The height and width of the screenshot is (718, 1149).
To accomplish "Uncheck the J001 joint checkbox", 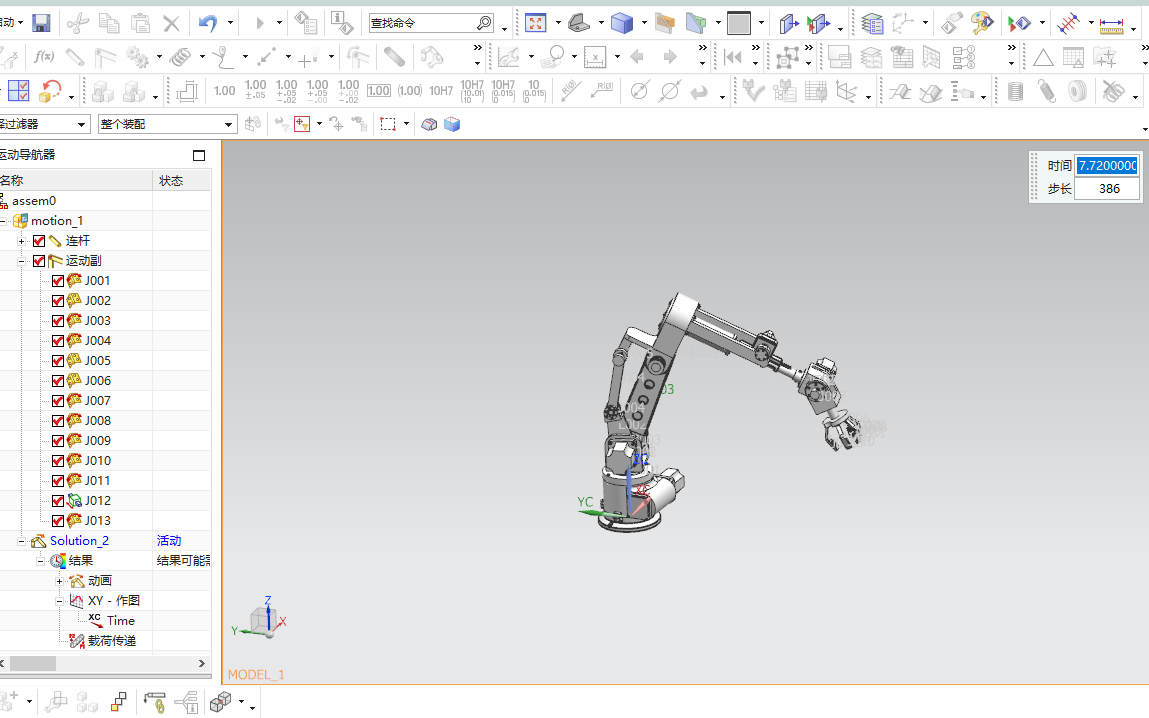I will point(58,281).
